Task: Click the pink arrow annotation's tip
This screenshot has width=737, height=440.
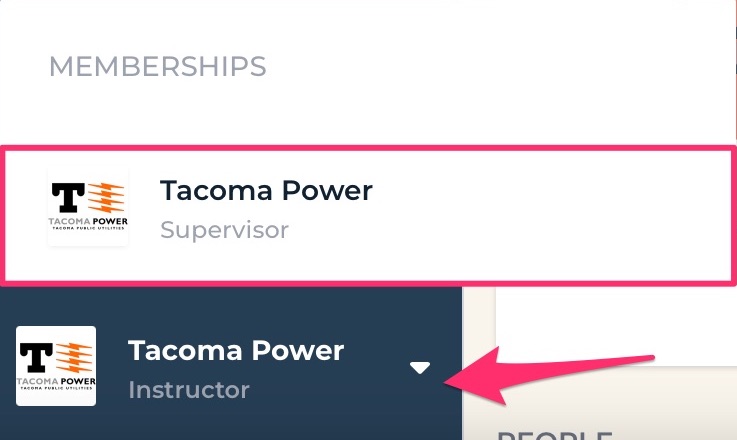Action: 447,381
